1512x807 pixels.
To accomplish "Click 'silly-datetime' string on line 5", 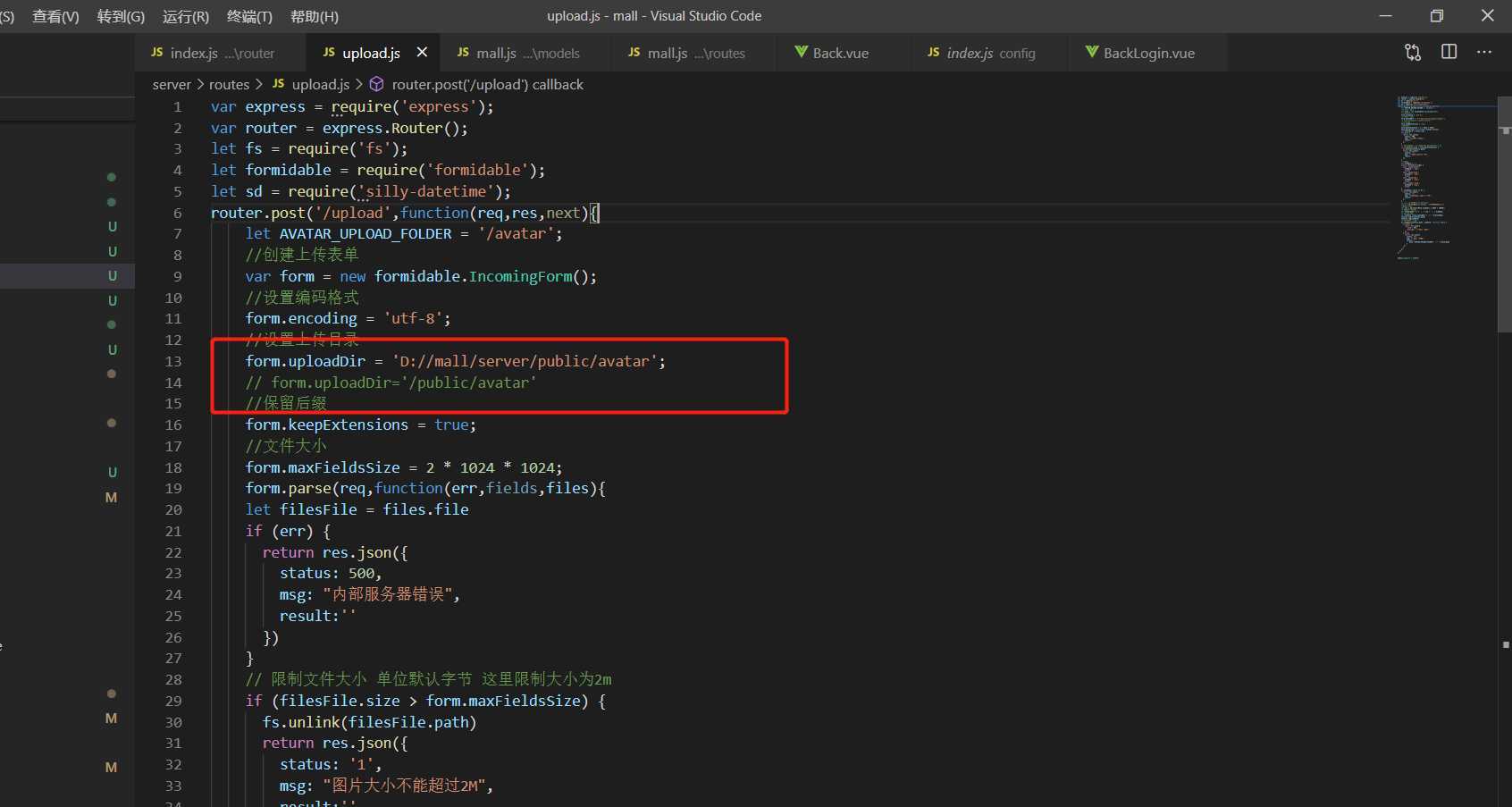I will [426, 191].
